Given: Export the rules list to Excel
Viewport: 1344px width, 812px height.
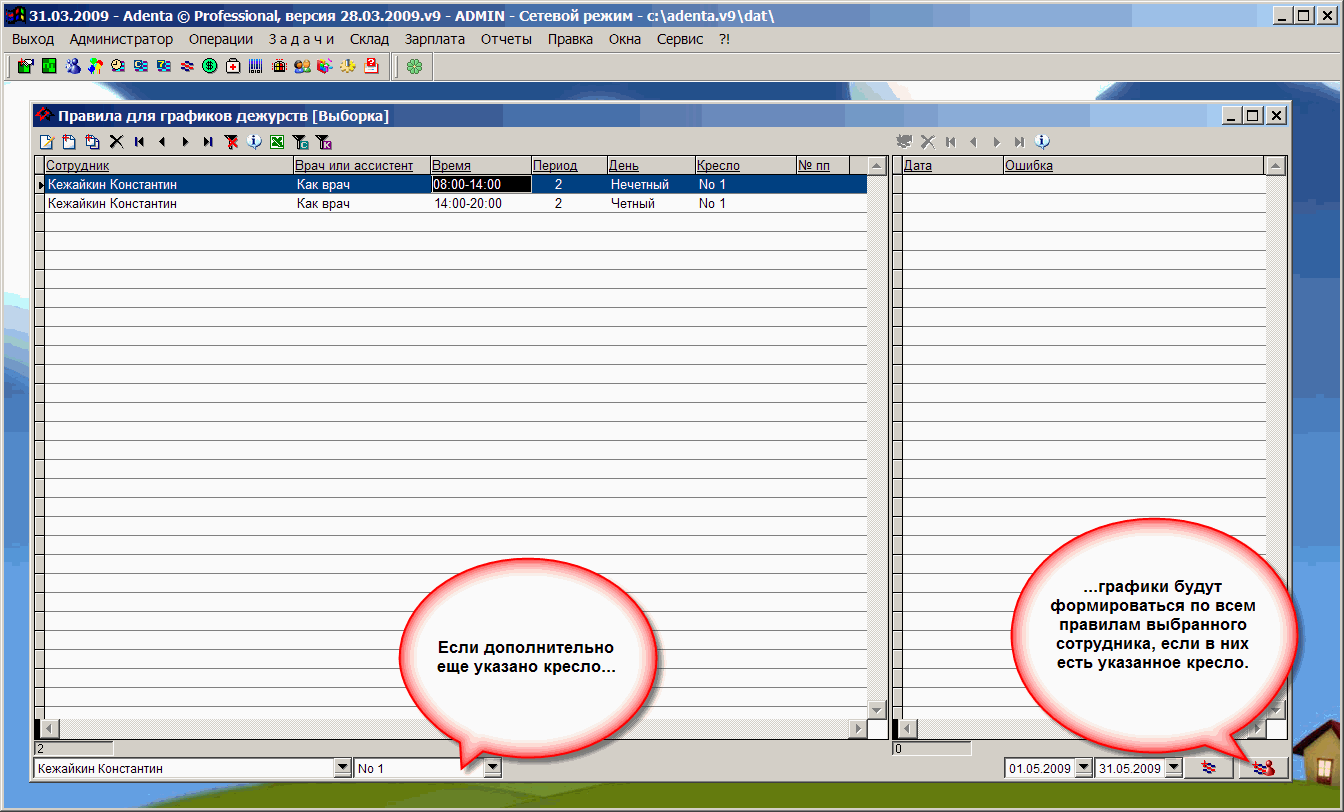Looking at the screenshot, I should point(277,142).
